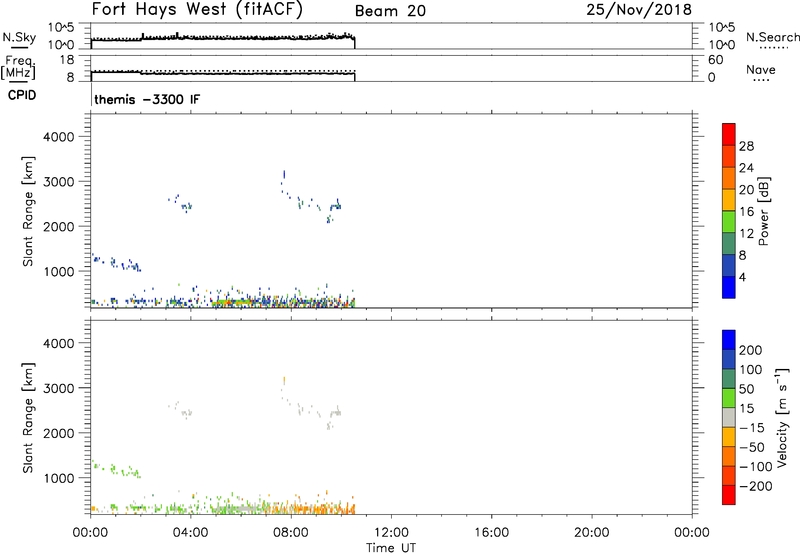Click the "28" Power colorbar label
Image resolution: width=800 pixels, height=554 pixels.
click(x=746, y=146)
